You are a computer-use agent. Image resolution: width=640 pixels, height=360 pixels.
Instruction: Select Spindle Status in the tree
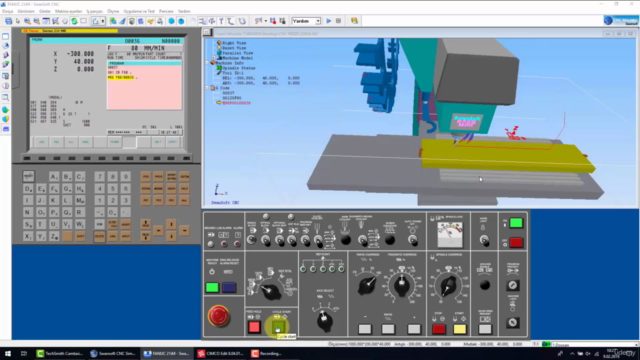(x=239, y=68)
